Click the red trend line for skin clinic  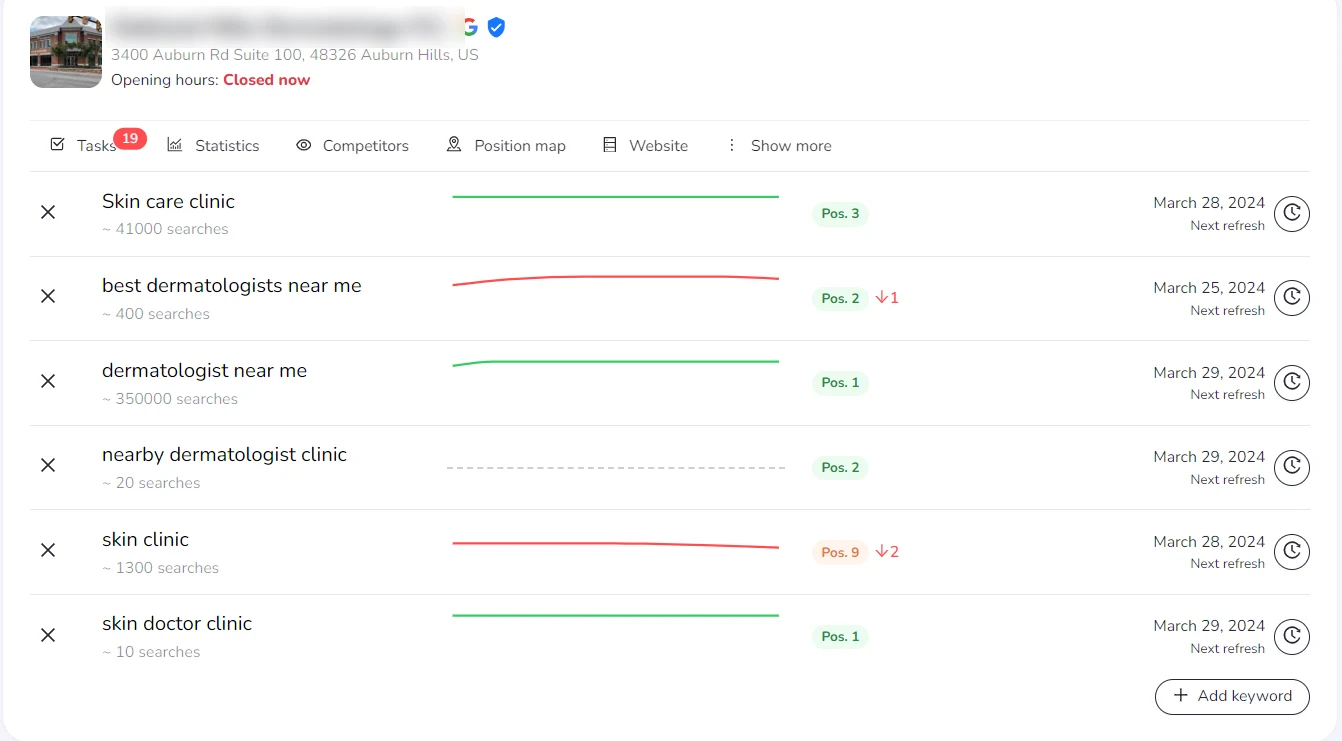point(615,545)
